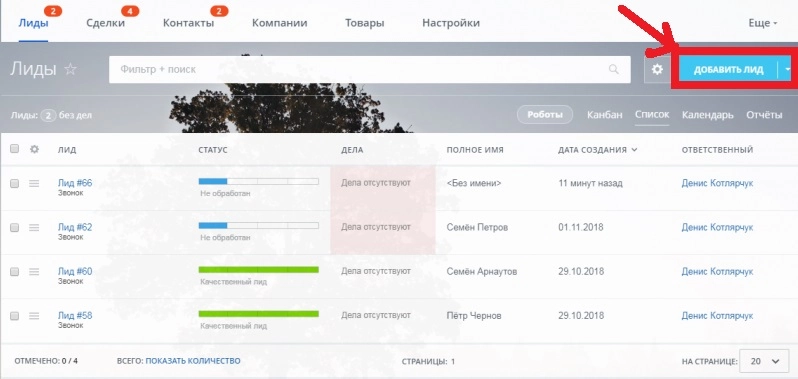Screen dimensions: 798x379
Task: Check the box for Лид #58
Action: 15,316
